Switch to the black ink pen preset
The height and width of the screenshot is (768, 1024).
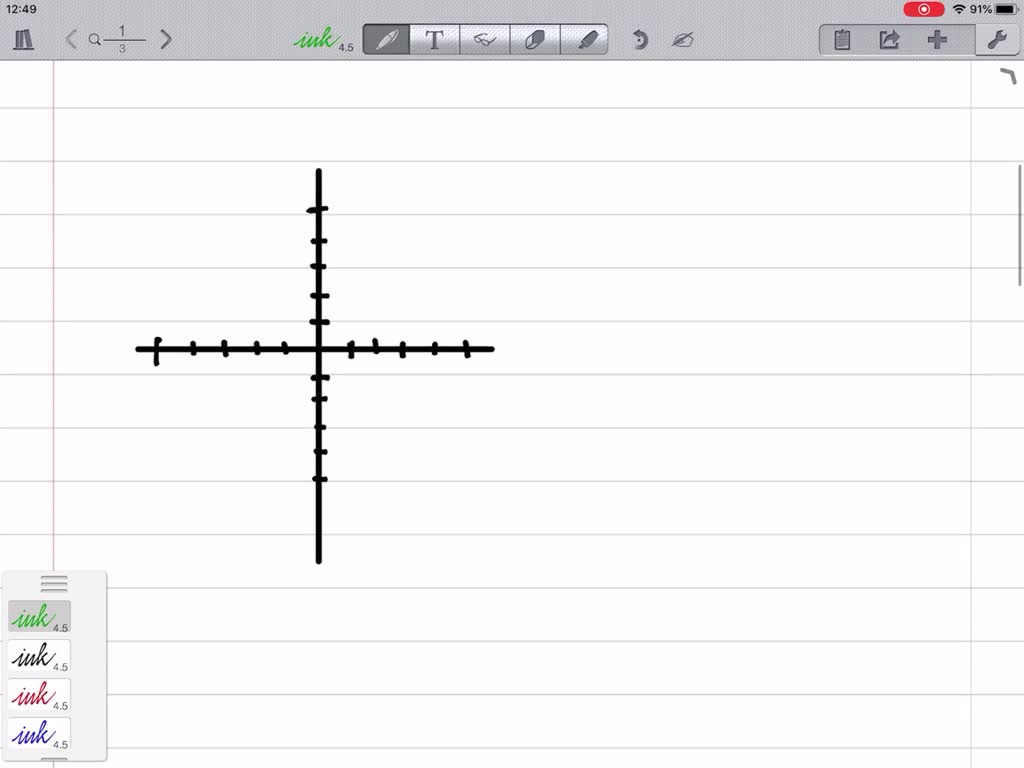[x=38, y=656]
